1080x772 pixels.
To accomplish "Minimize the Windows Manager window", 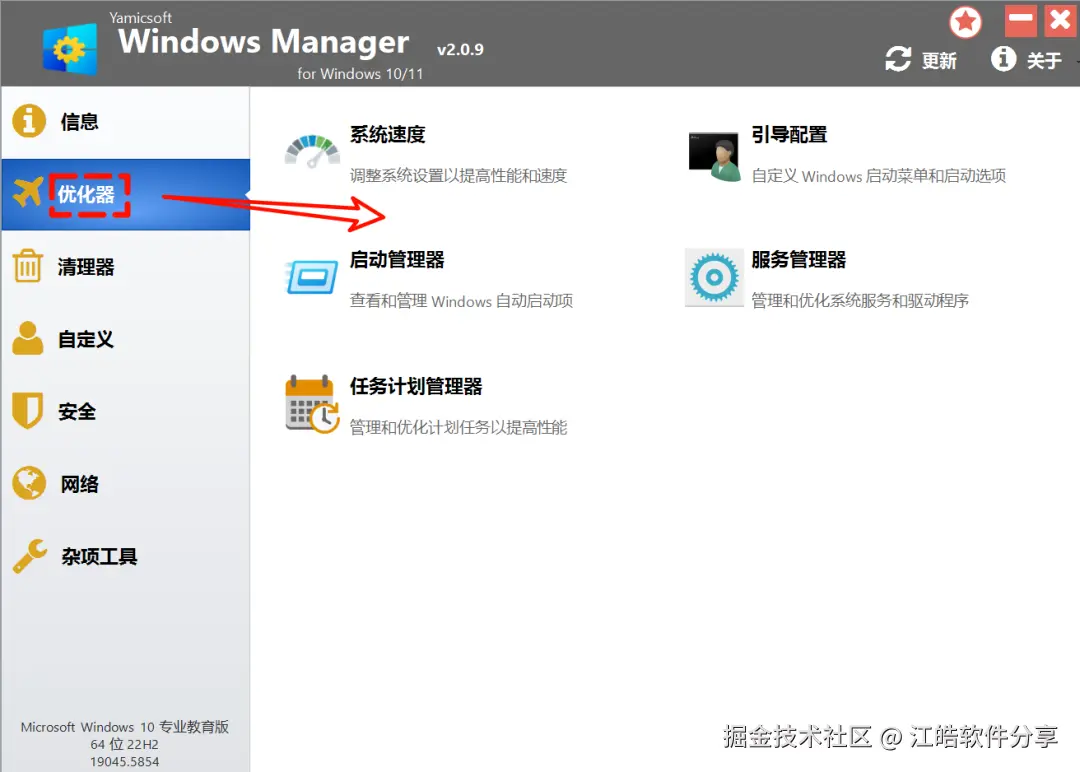I will 1020,20.
